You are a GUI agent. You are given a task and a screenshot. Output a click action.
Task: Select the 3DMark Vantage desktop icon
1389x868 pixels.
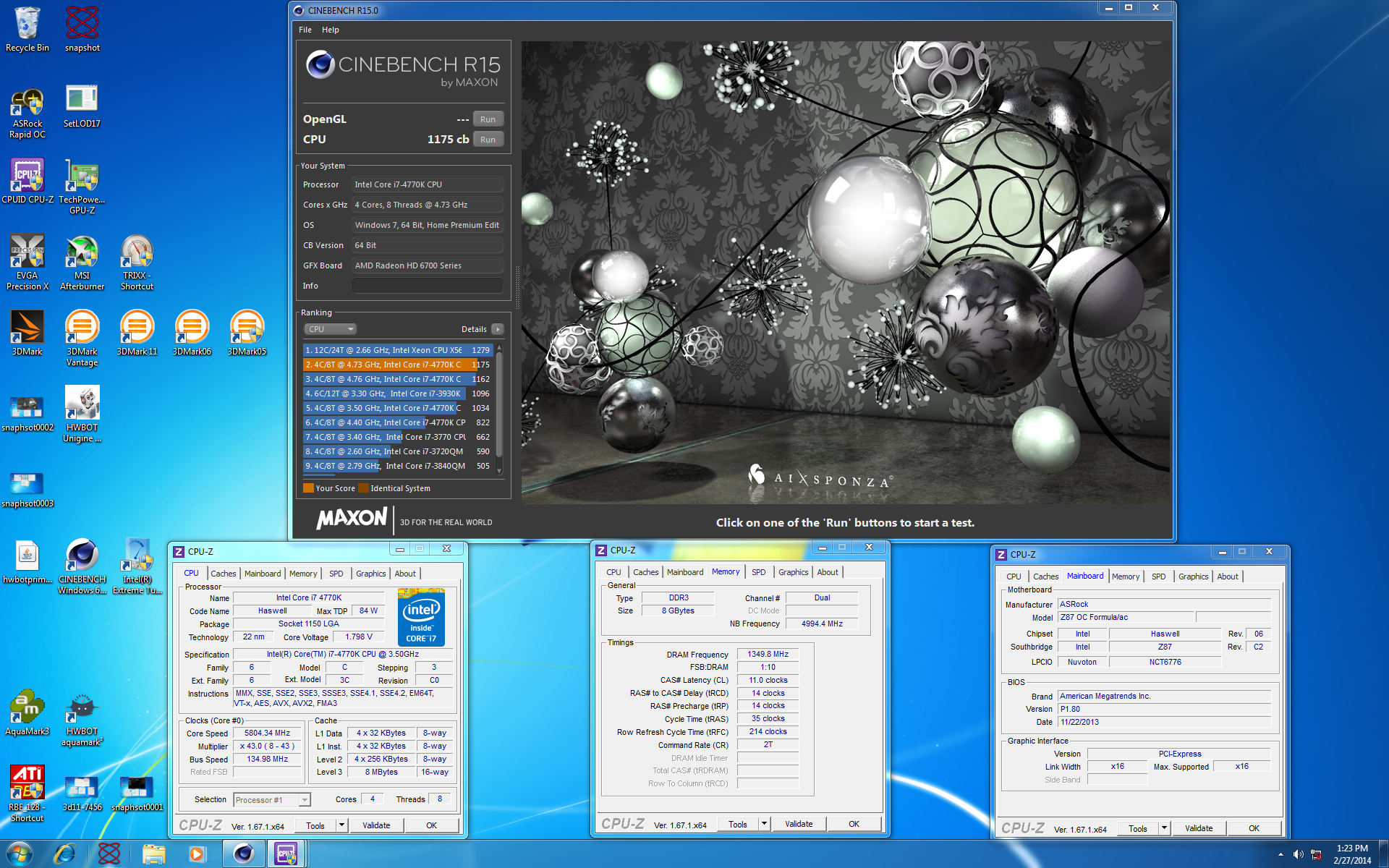pos(82,338)
